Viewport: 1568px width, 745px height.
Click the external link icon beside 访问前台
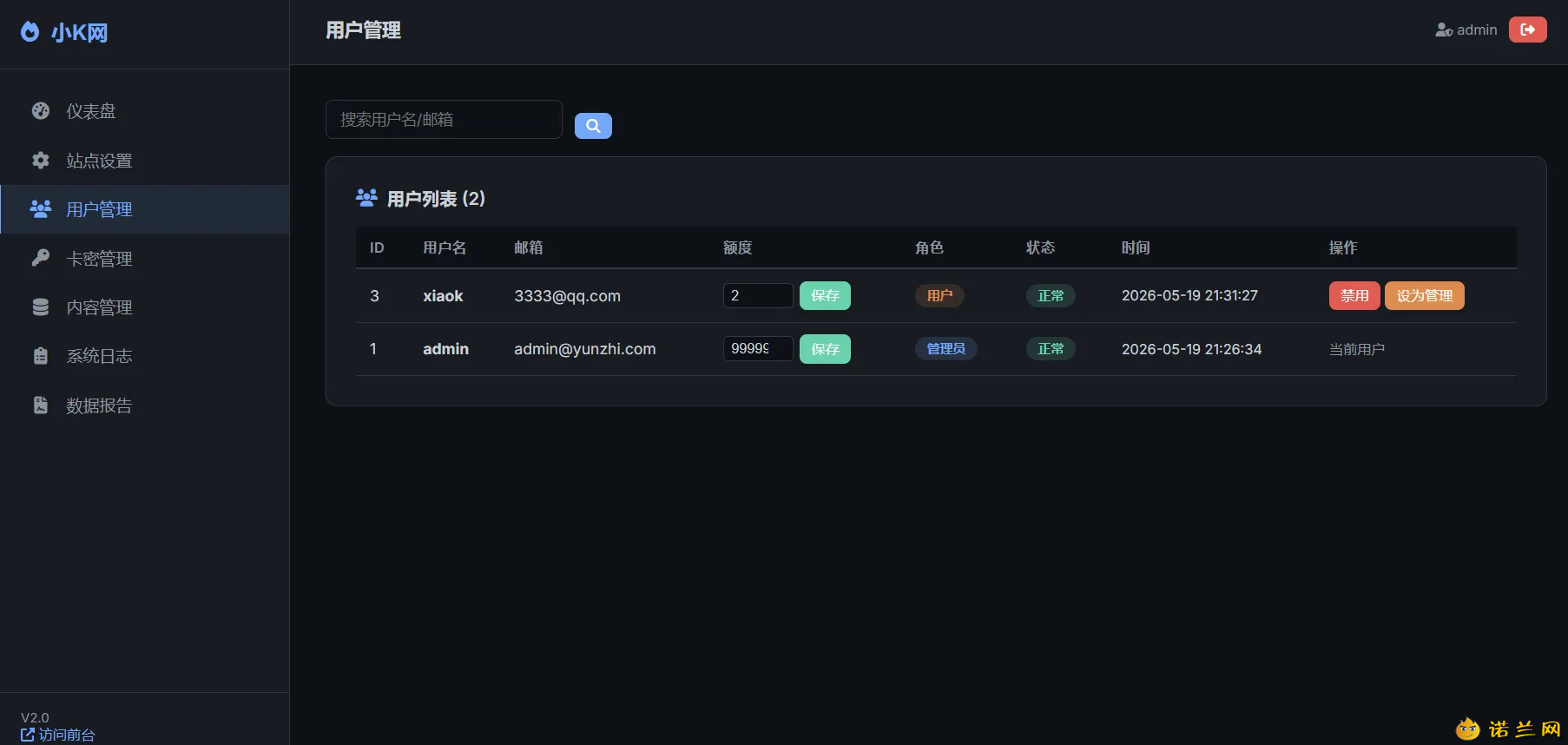28,735
